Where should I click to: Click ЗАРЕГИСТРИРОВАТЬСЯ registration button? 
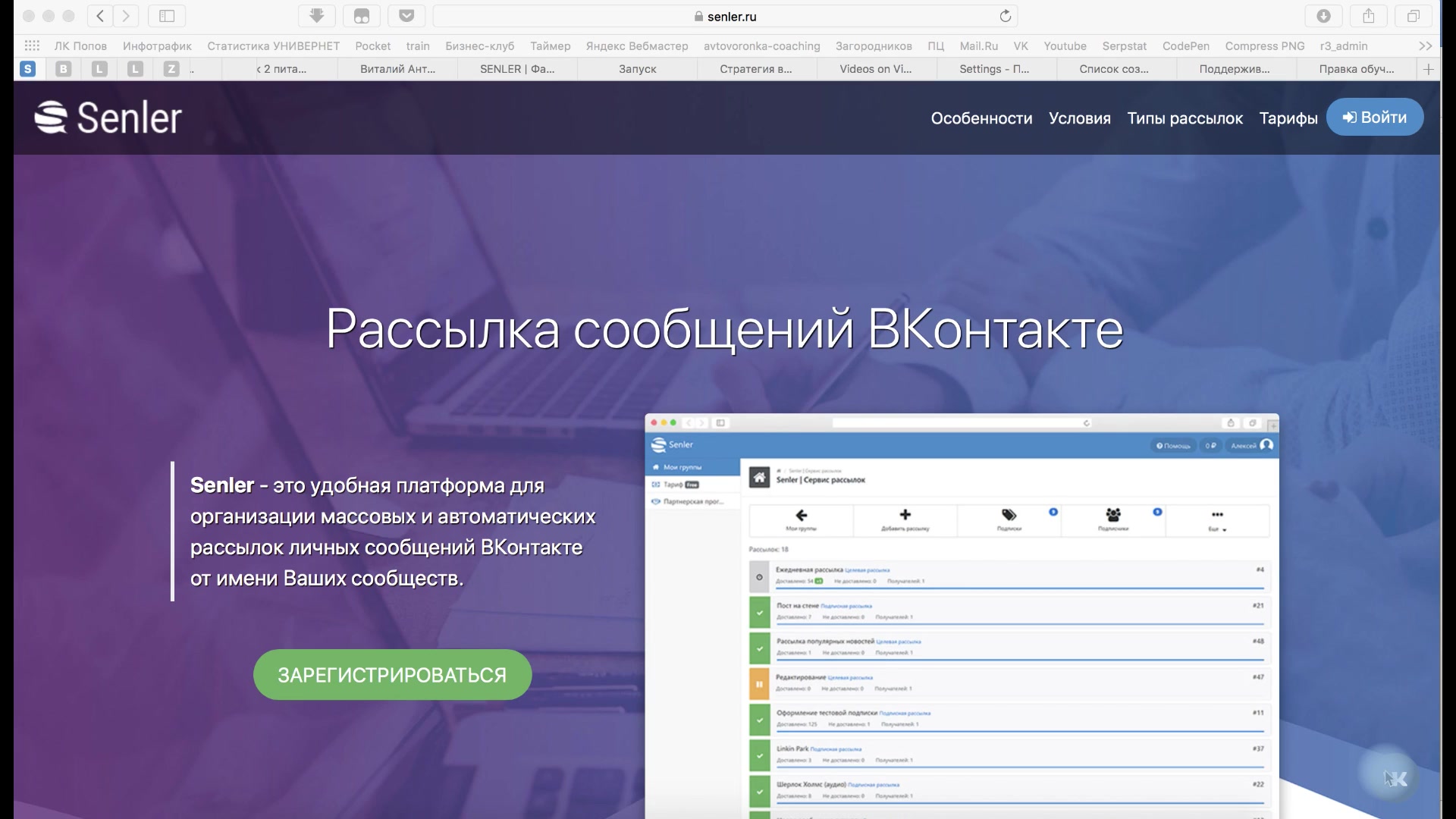pos(392,675)
